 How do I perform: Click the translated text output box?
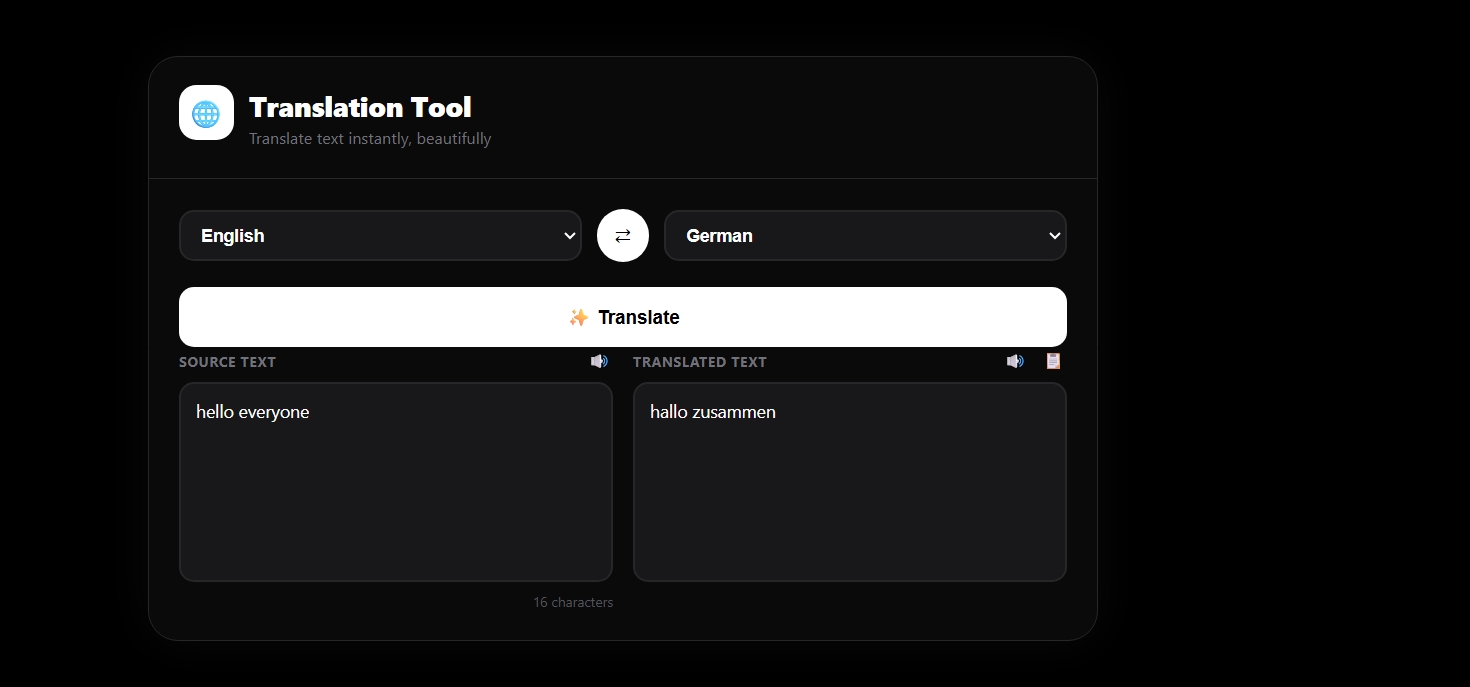(x=850, y=482)
